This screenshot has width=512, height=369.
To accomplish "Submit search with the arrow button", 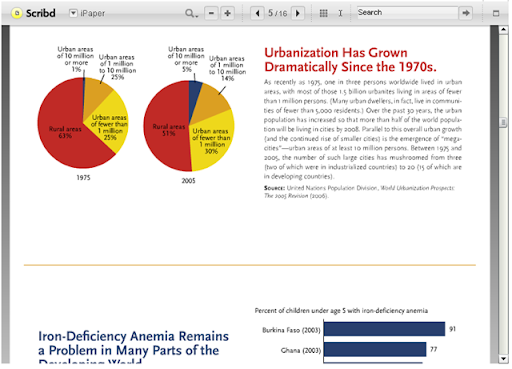I will (x=466, y=13).
